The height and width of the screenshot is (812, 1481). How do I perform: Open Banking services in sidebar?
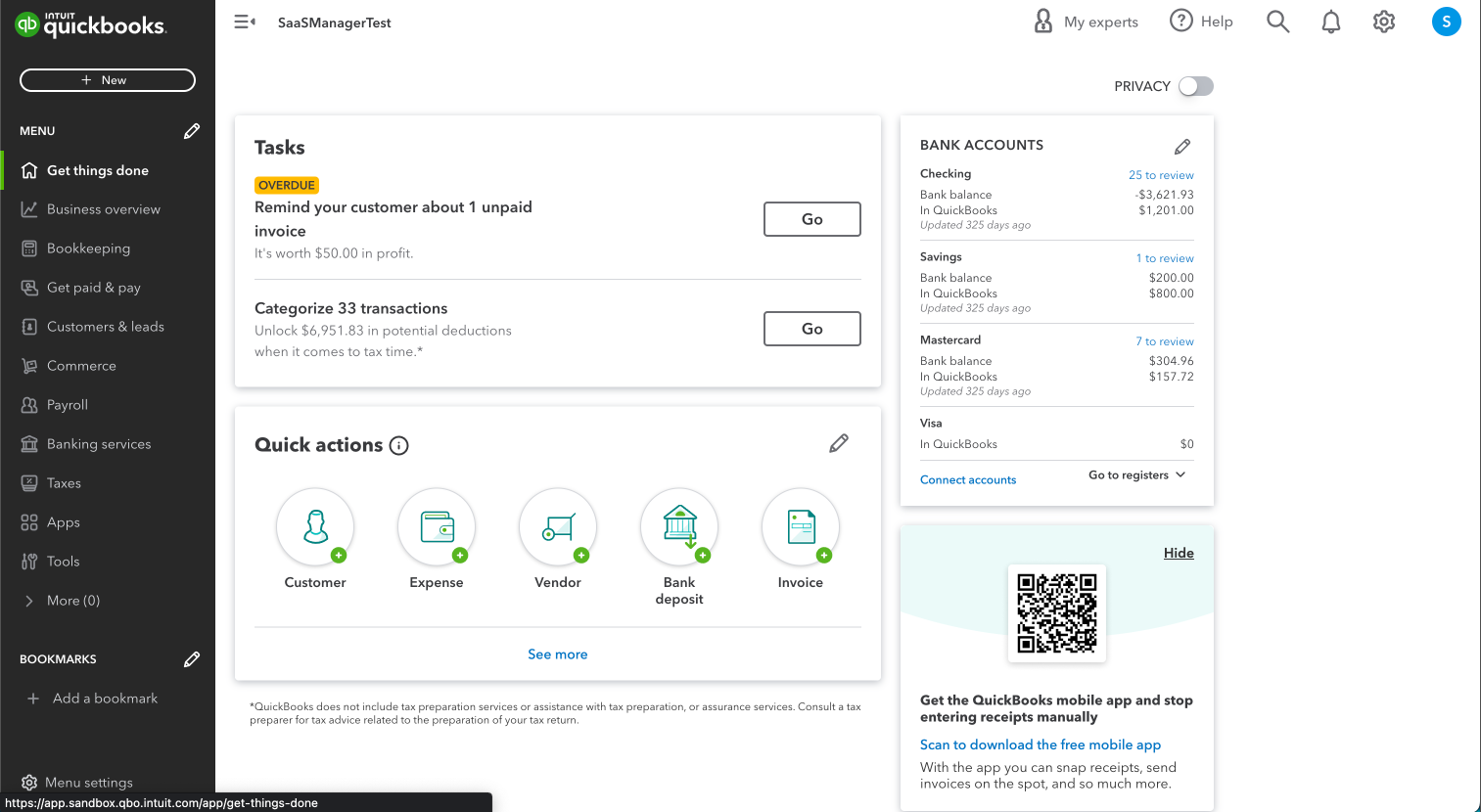[x=99, y=444]
